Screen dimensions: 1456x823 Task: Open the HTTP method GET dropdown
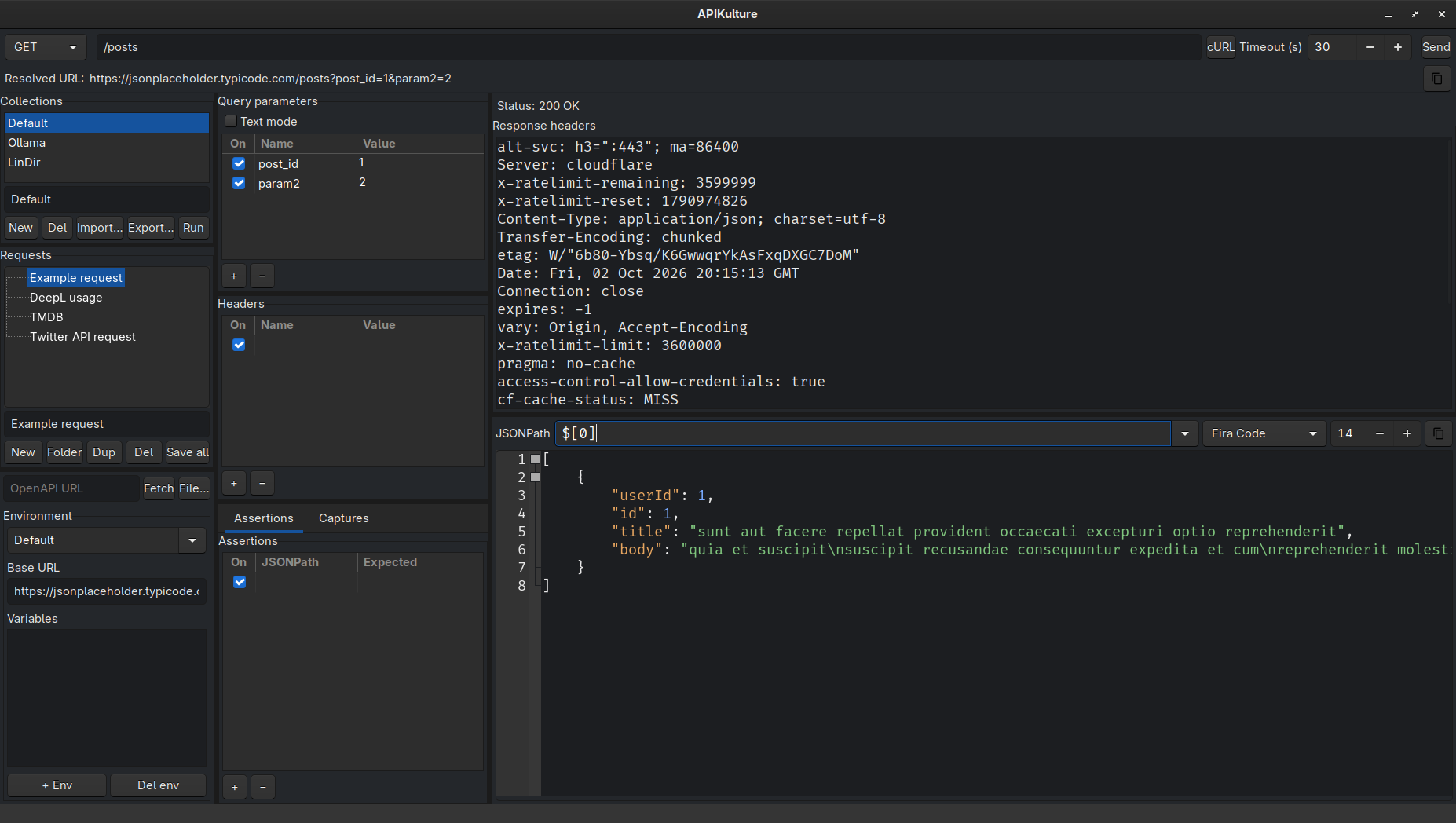(x=46, y=47)
